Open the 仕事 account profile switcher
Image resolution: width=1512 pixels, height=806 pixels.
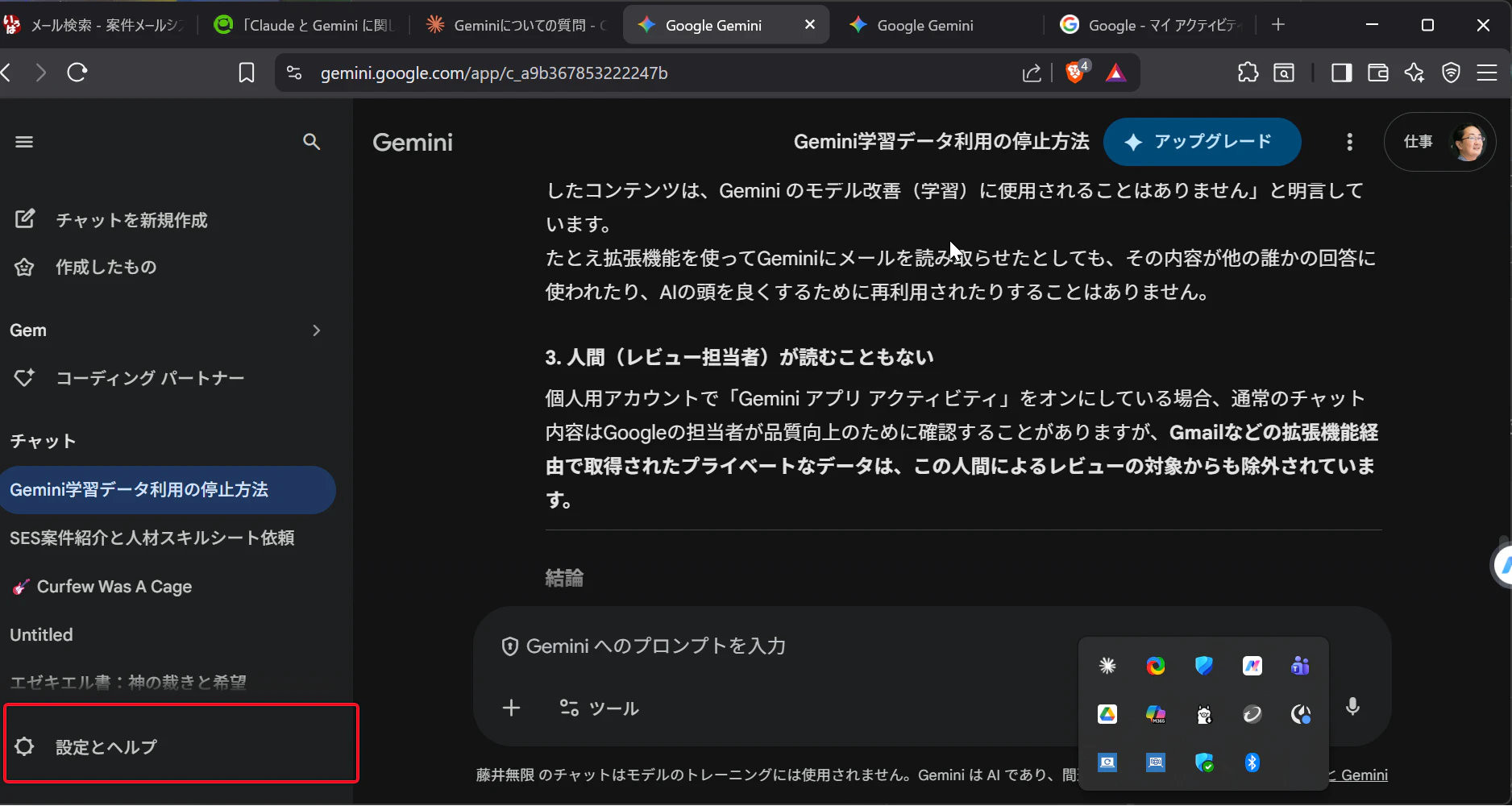1440,142
